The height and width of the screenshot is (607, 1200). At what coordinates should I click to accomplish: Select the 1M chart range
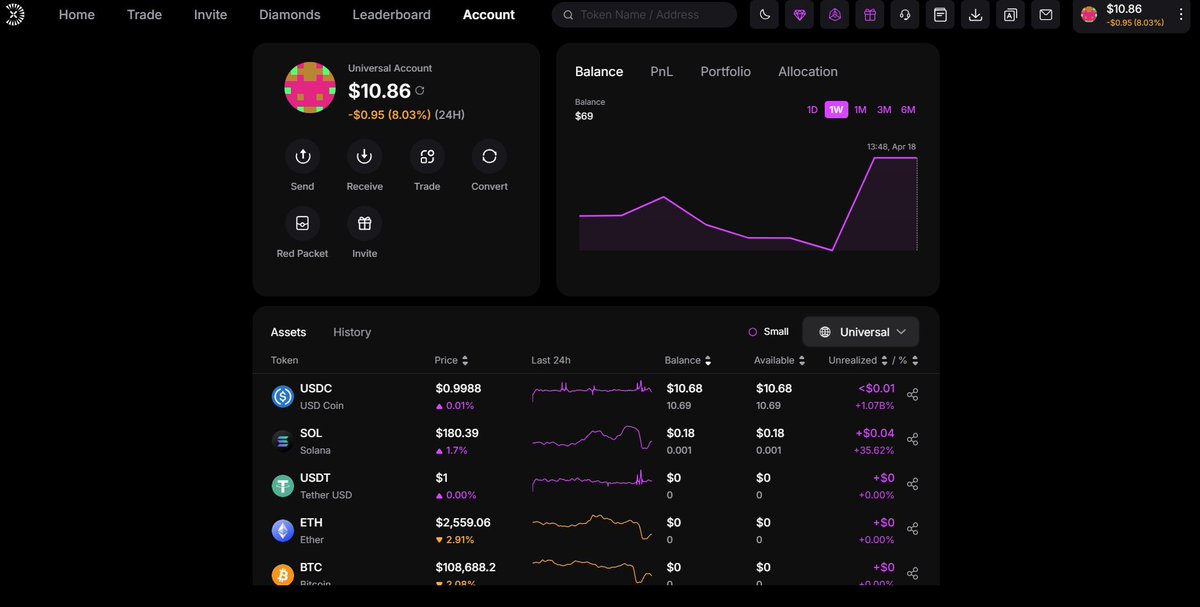coord(860,110)
